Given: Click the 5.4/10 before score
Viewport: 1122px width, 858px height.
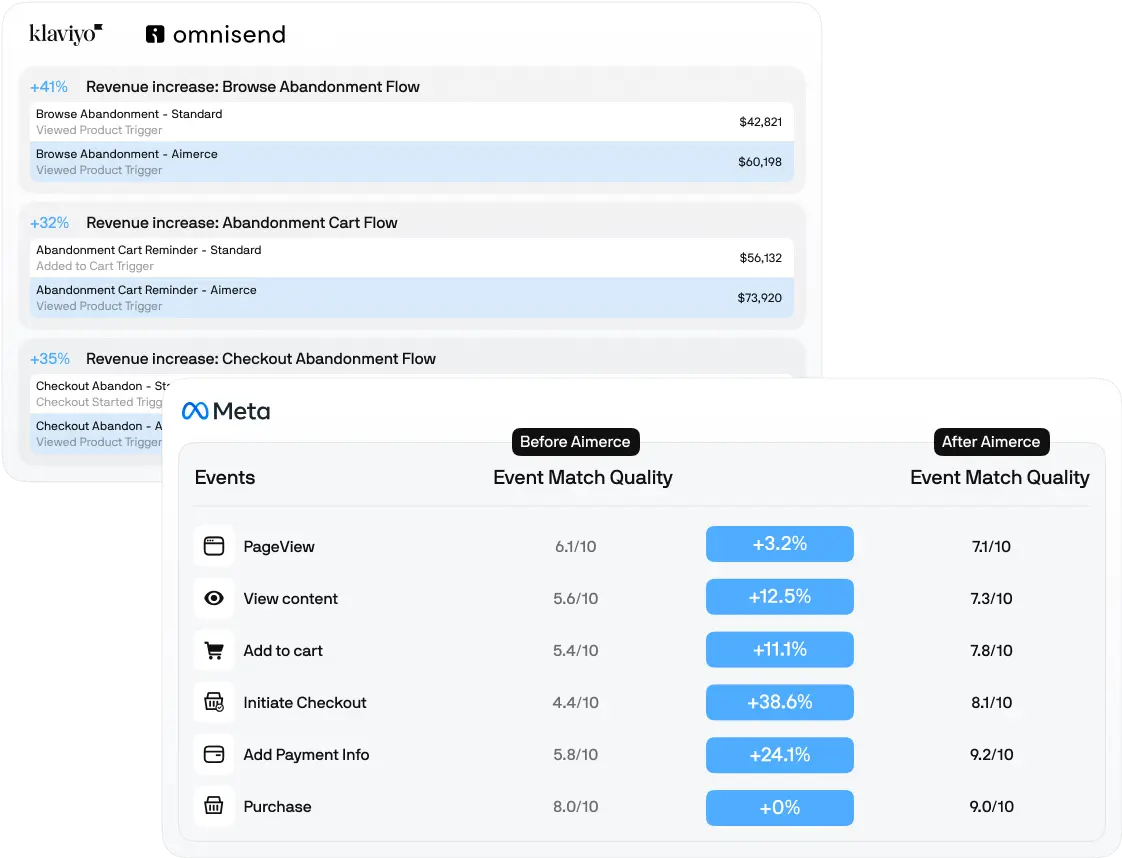Looking at the screenshot, I should [575, 650].
